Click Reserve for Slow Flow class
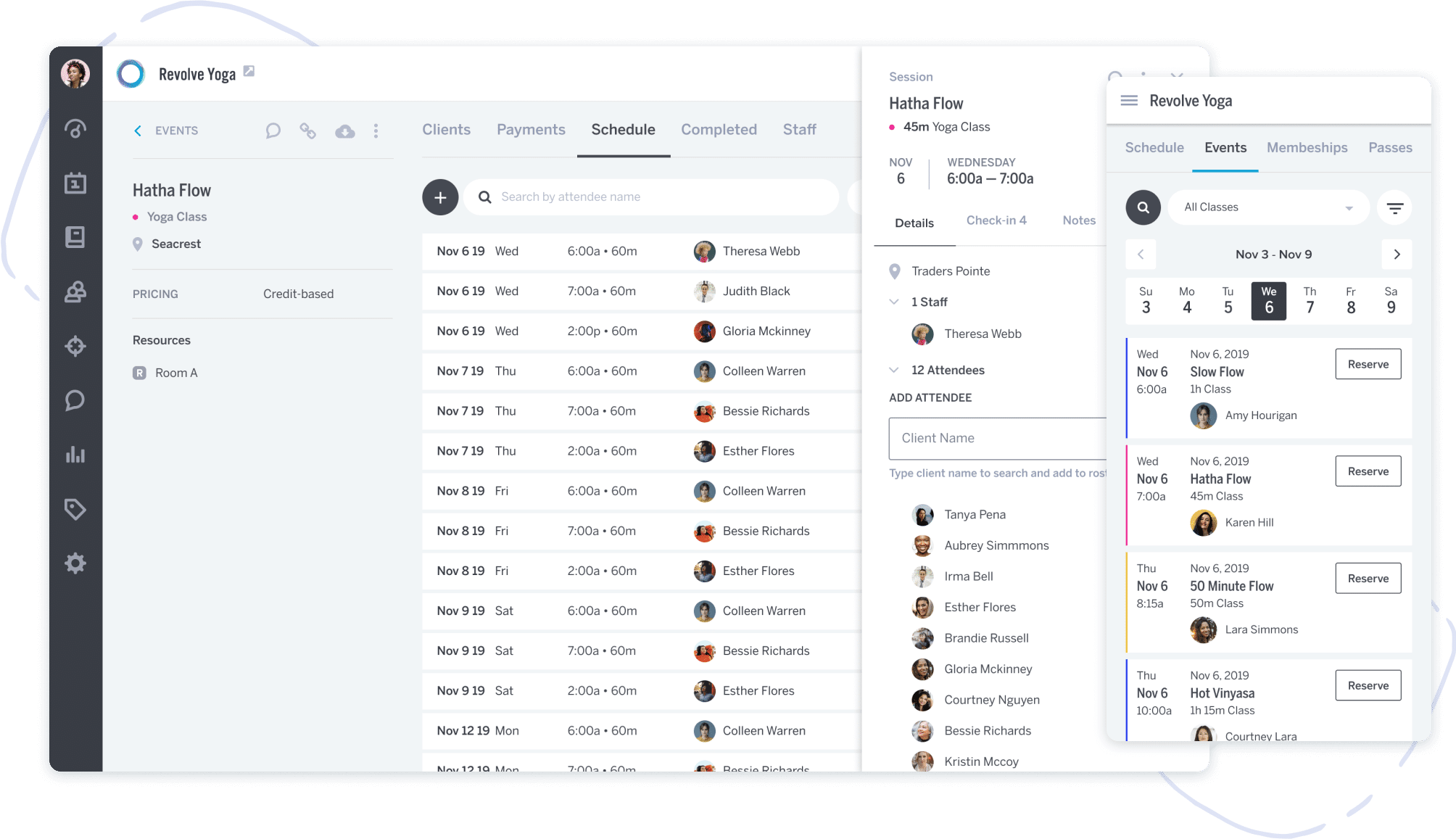This screenshot has height=839, width=1456. (1368, 364)
